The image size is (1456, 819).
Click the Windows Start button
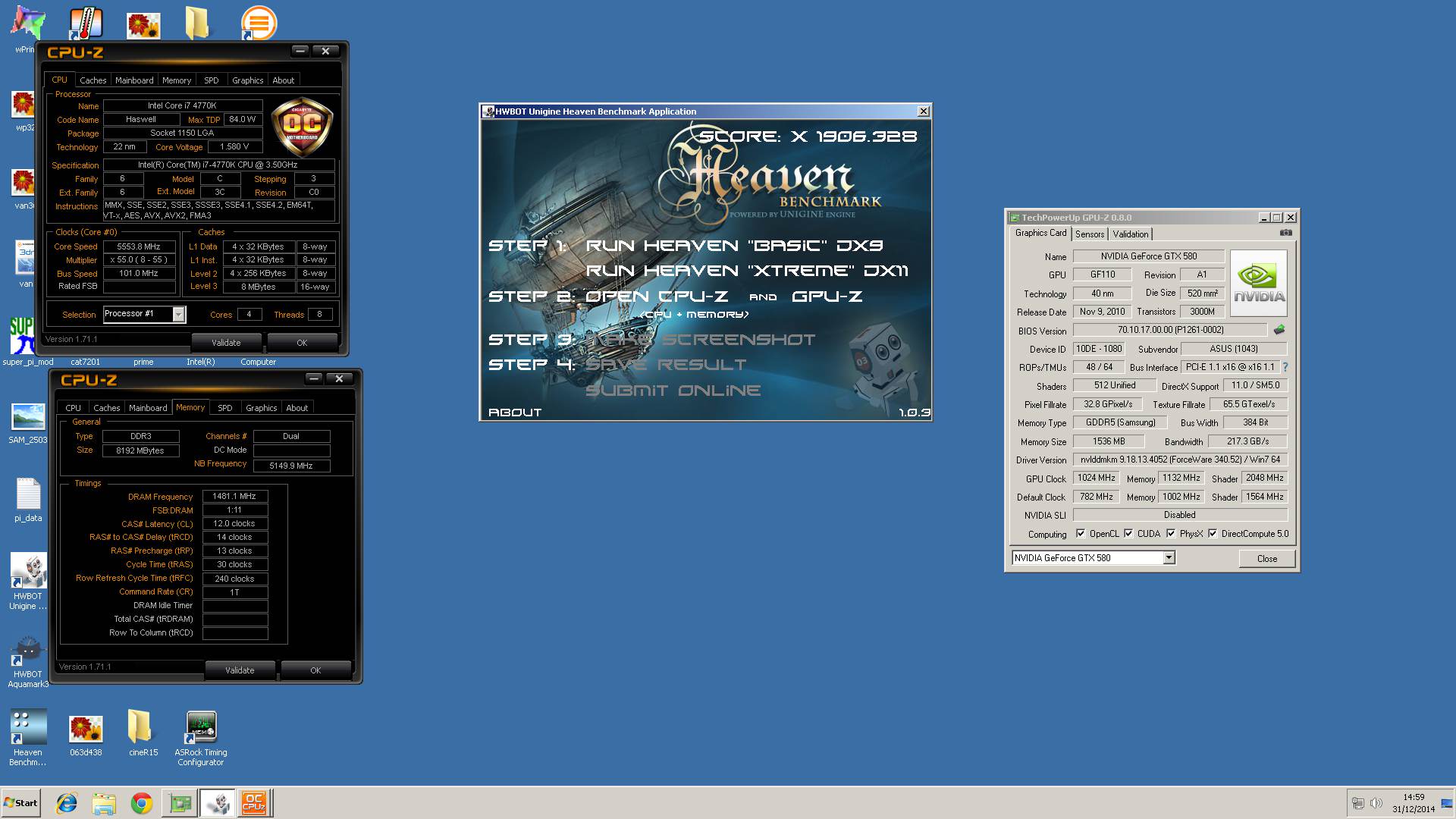point(20,803)
